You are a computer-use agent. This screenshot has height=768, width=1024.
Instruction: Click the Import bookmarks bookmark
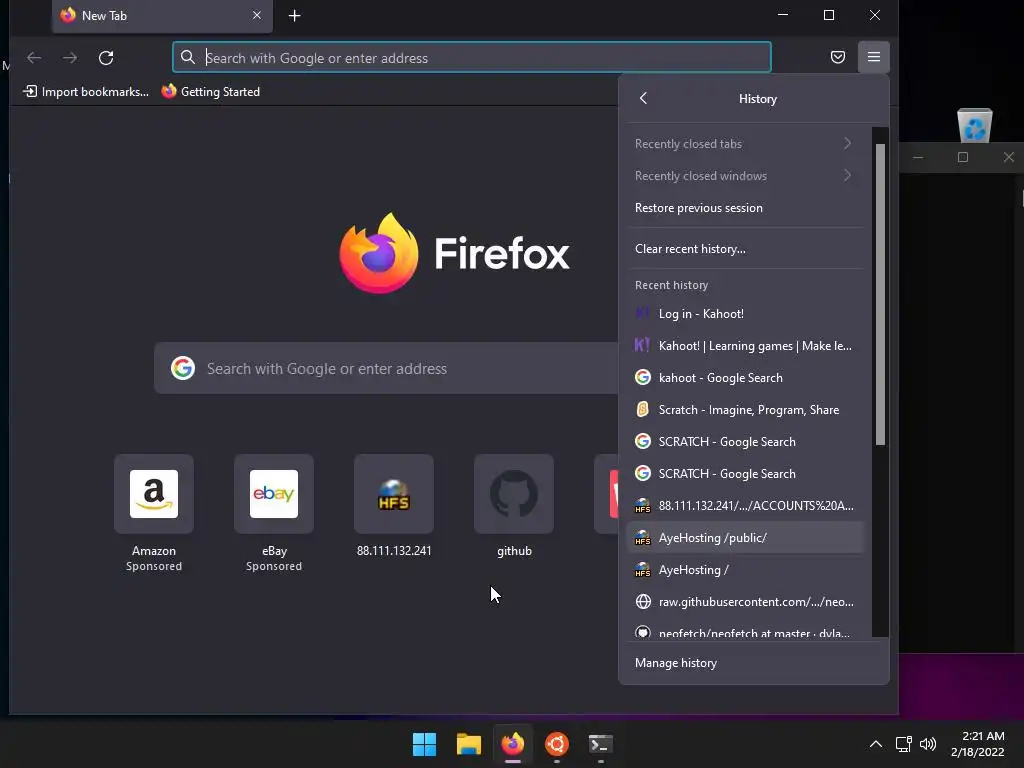(86, 91)
